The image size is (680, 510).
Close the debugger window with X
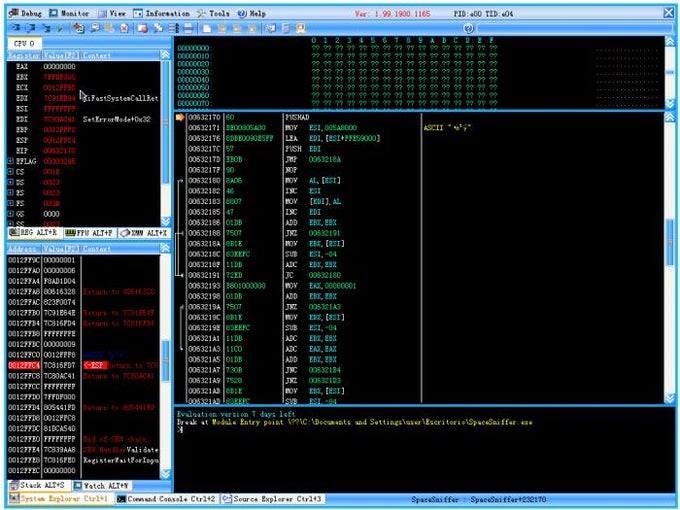point(667,13)
